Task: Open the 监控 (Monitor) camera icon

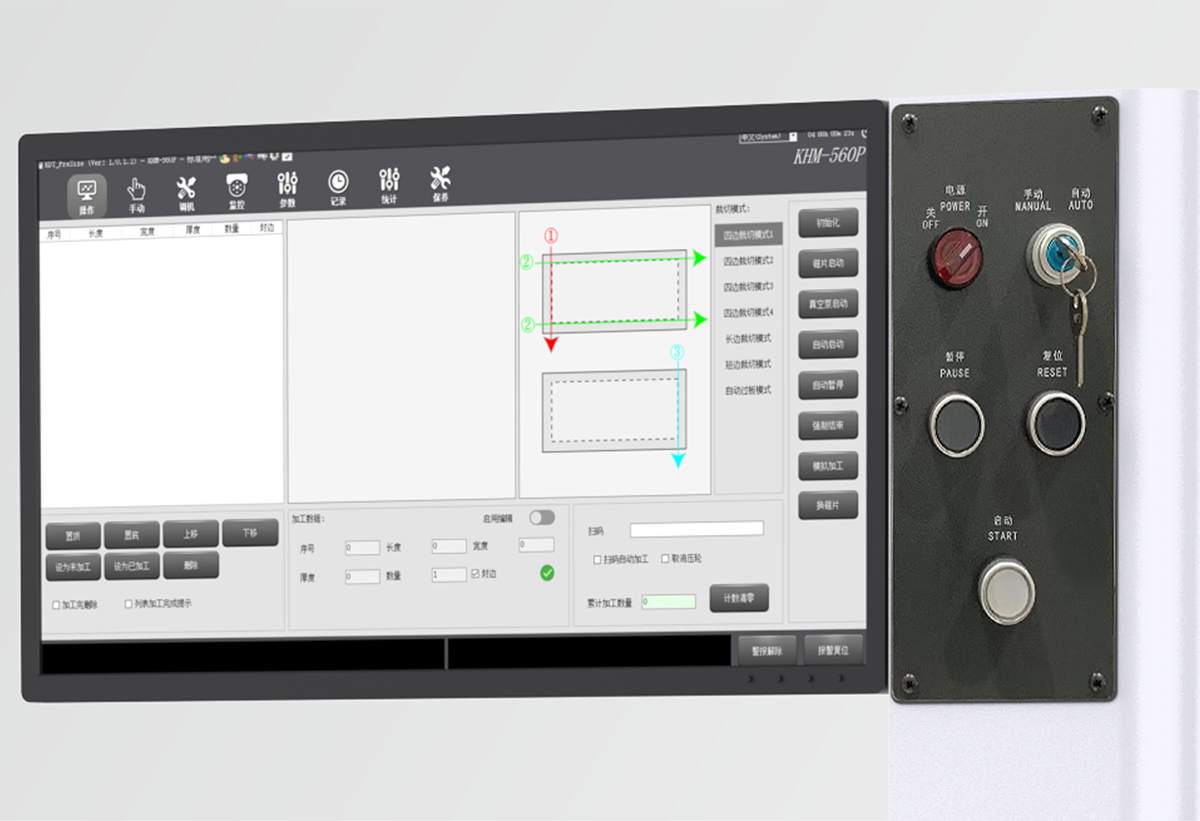Action: point(237,189)
